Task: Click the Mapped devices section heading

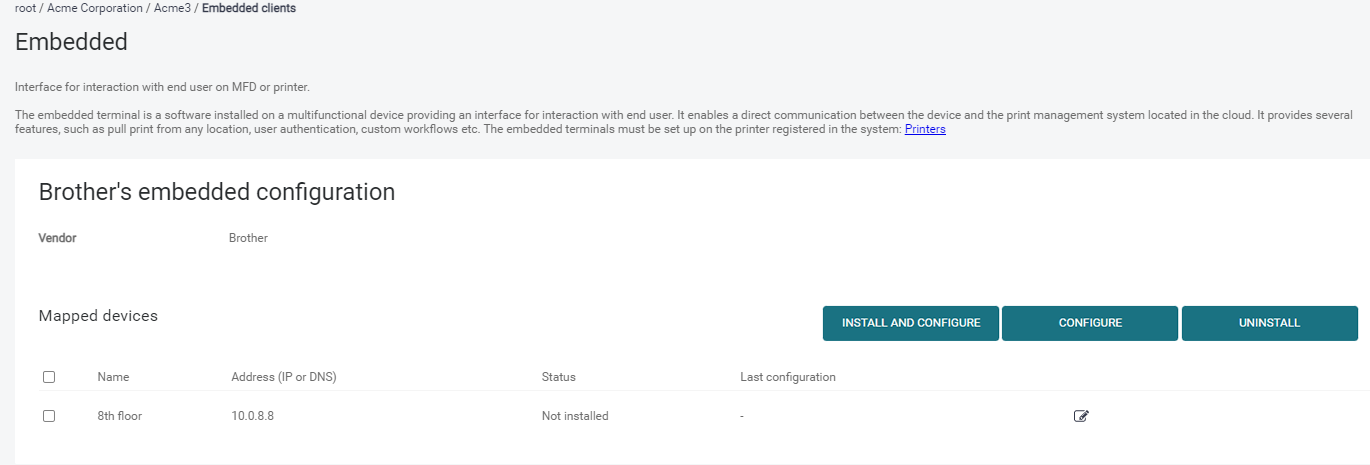Action: (x=98, y=316)
